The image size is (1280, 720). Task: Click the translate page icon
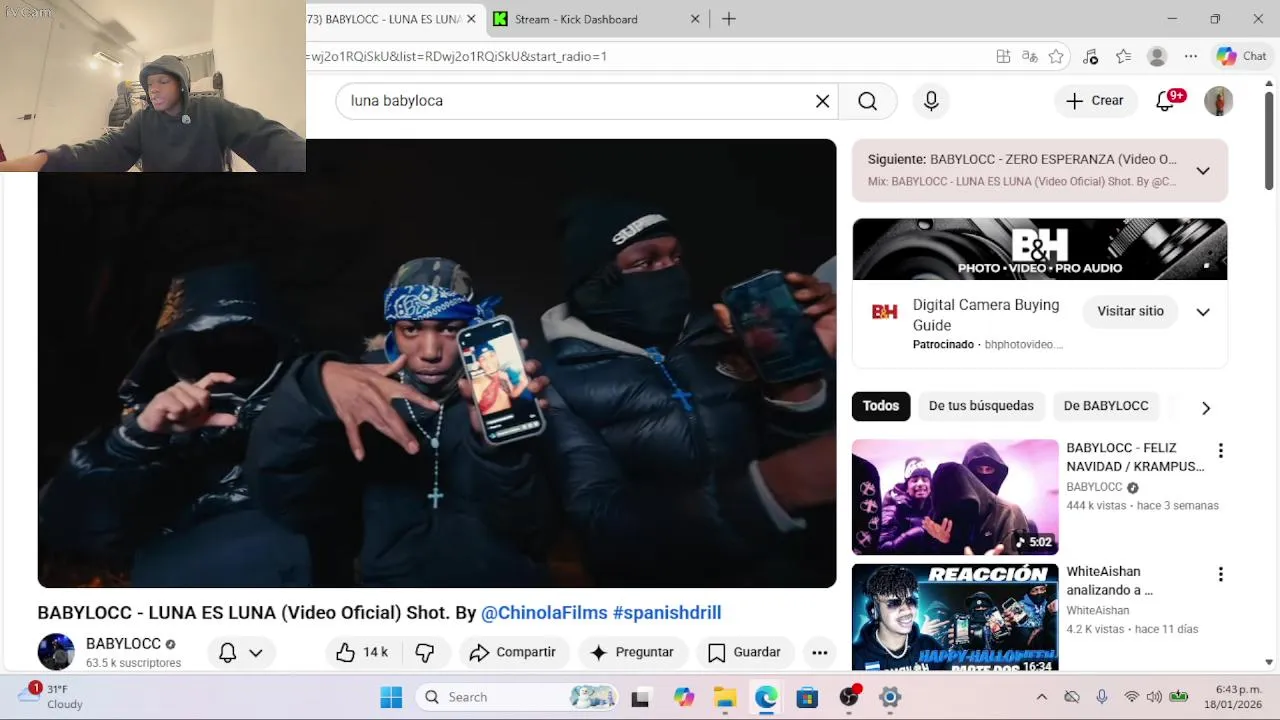1029,57
